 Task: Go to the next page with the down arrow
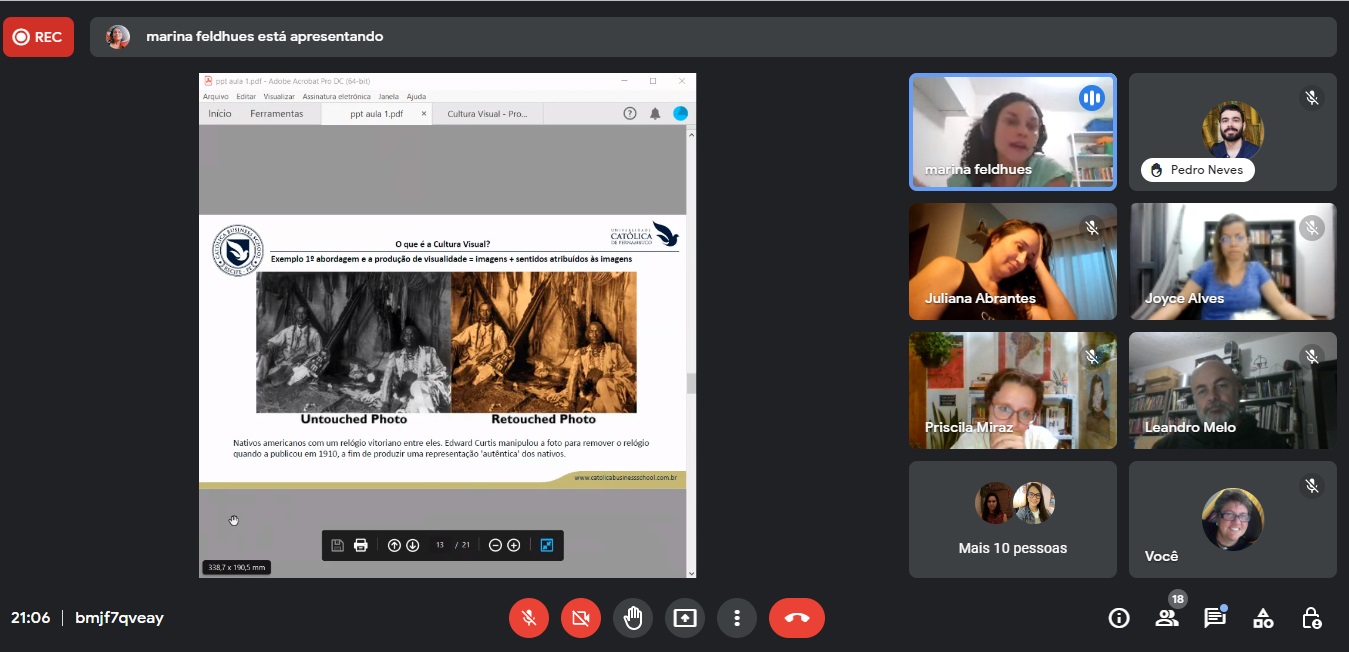(x=412, y=545)
